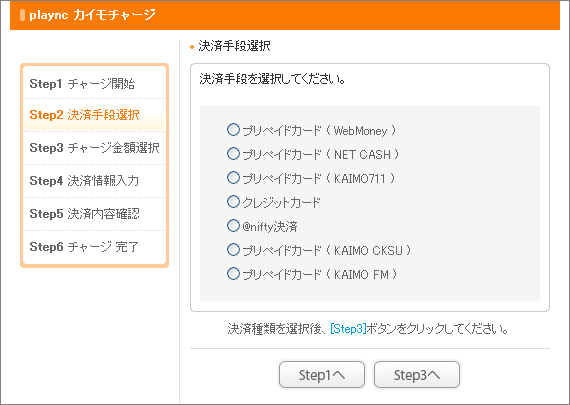The image size is (570, 405).
Task: Click the Step1へ back button
Action: (x=322, y=374)
